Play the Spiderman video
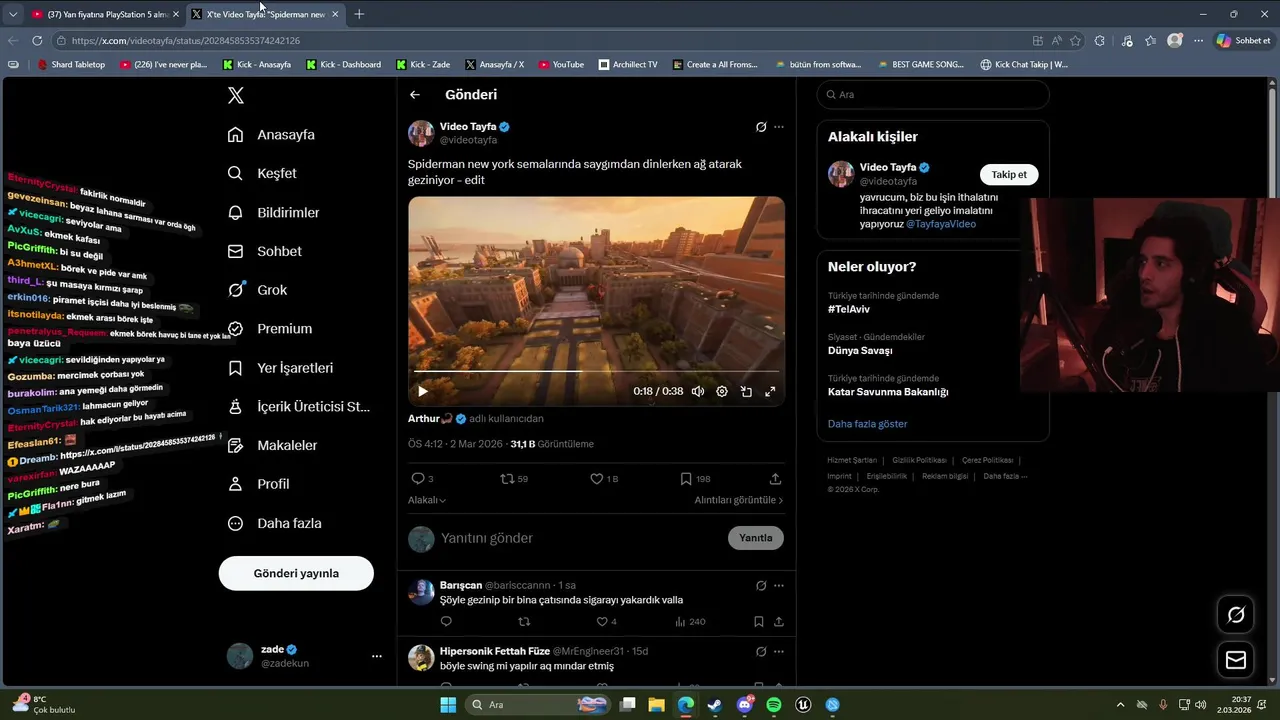The image size is (1280, 720). 422,391
